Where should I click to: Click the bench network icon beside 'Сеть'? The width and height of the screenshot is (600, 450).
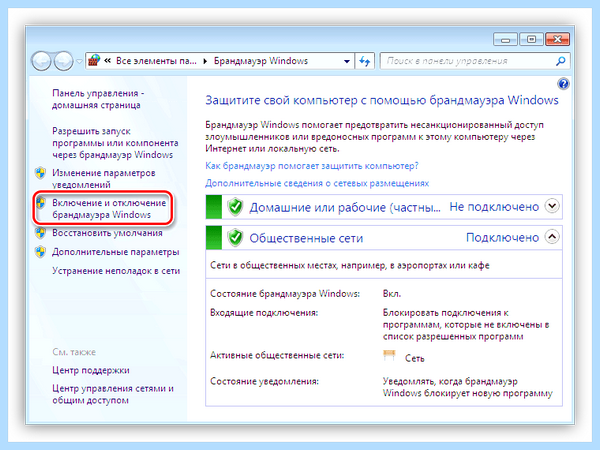[389, 355]
